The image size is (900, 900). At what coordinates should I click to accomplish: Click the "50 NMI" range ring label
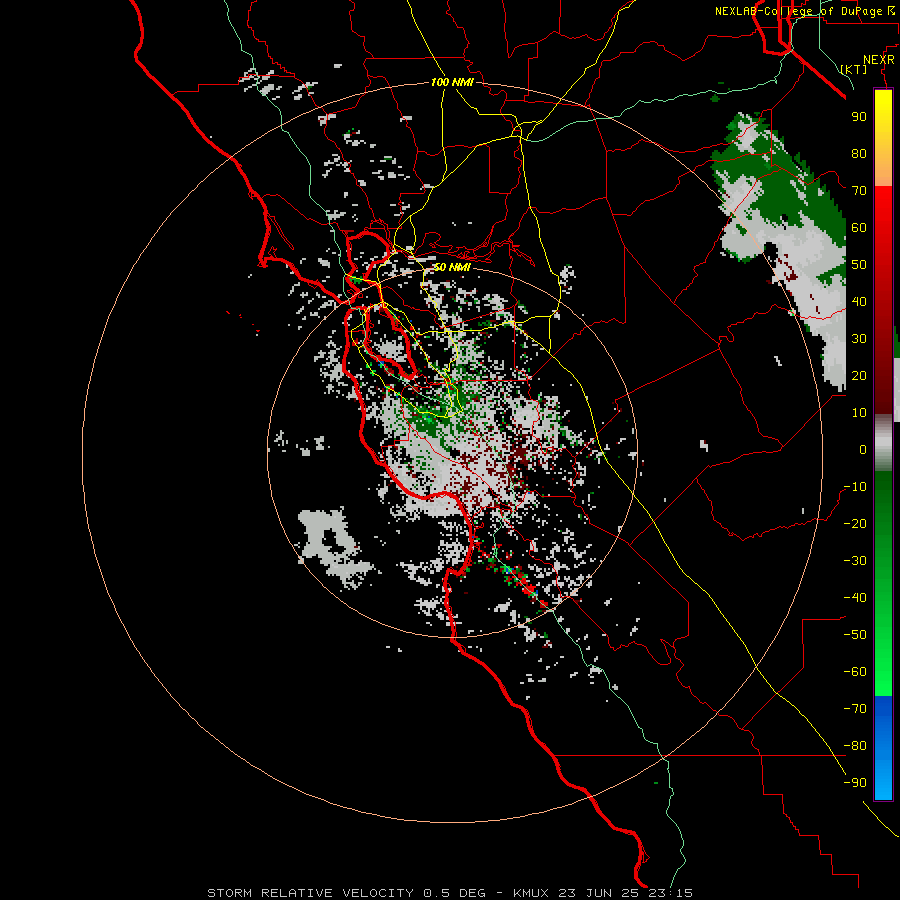click(452, 267)
